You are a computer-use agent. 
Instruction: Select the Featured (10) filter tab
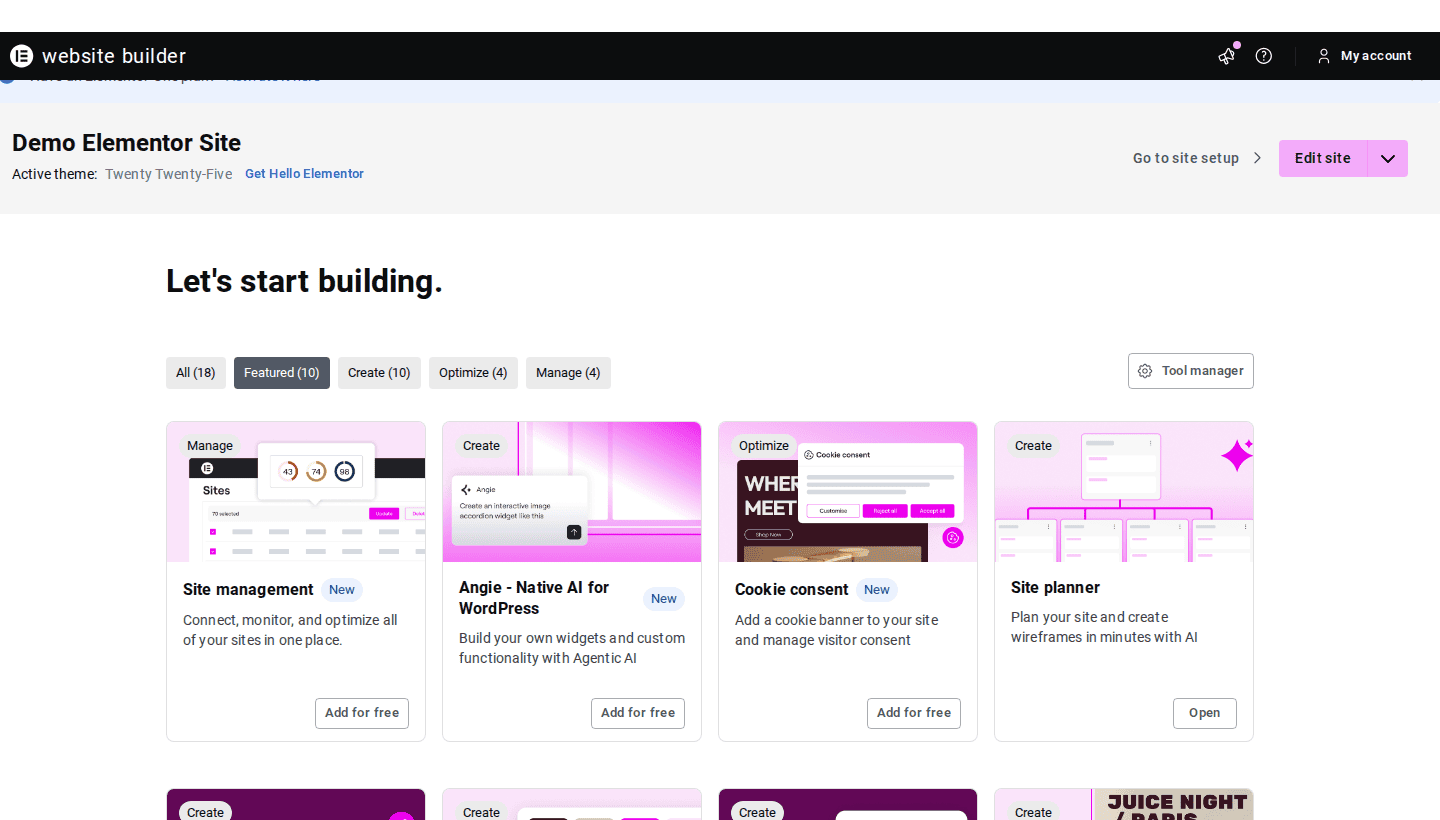click(282, 373)
